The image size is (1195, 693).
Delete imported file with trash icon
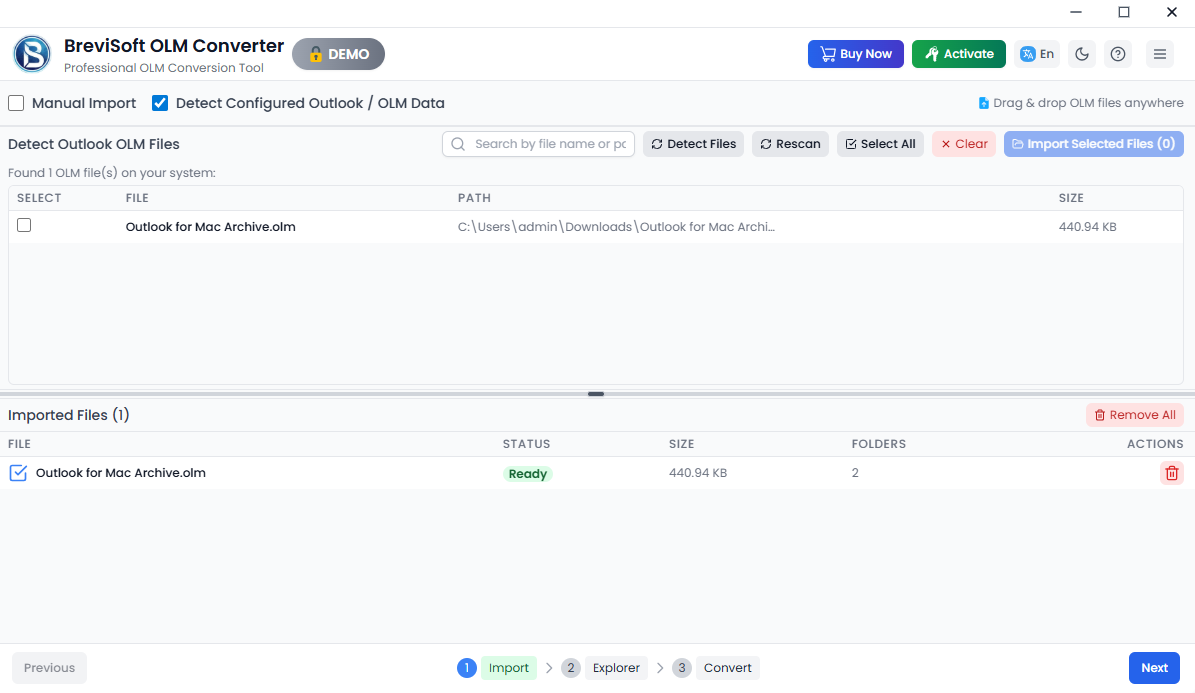coord(1171,473)
